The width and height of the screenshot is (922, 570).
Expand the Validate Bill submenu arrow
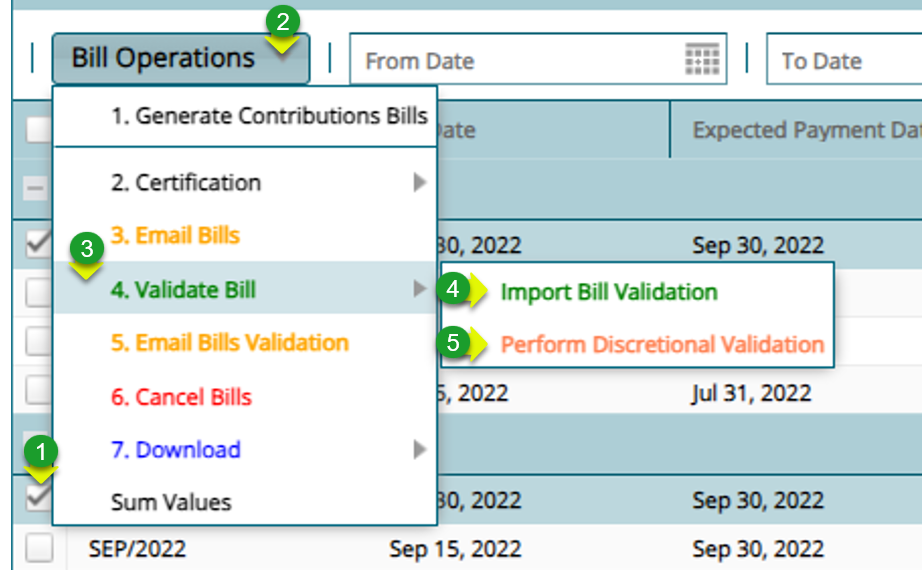coord(419,288)
